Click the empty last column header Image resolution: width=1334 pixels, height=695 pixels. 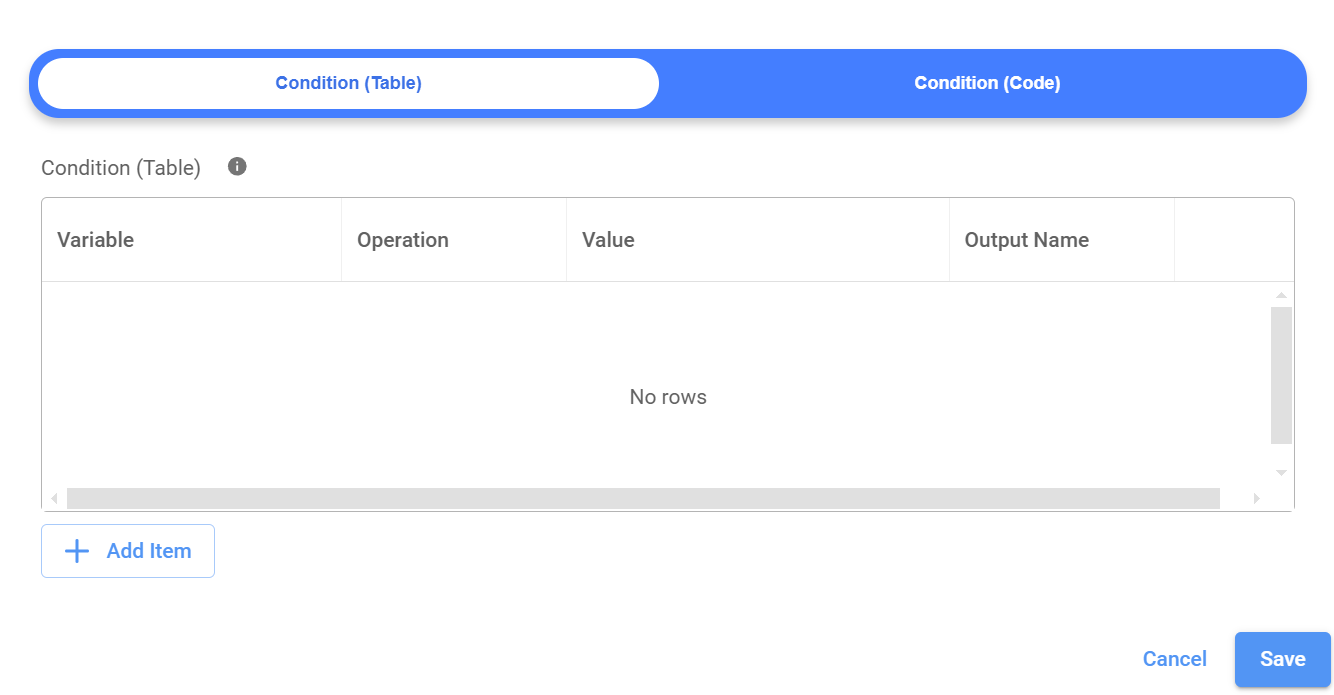[x=1233, y=240]
